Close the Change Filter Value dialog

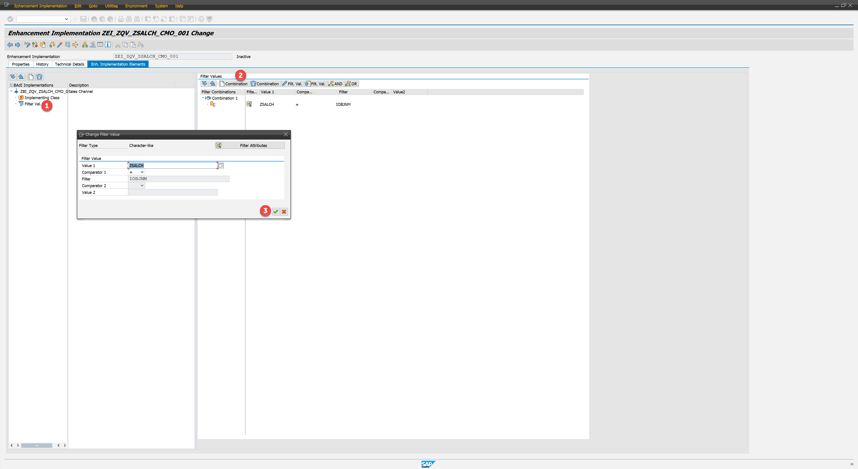[286, 134]
